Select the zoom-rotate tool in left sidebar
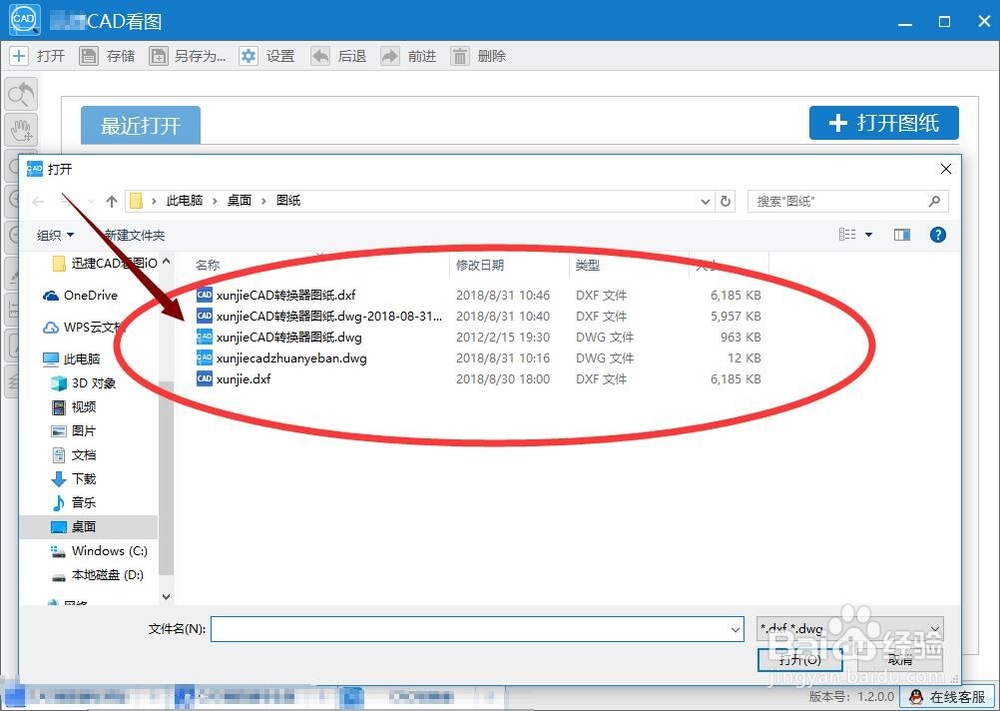Screen dimensions: 1000x711 click(21, 94)
